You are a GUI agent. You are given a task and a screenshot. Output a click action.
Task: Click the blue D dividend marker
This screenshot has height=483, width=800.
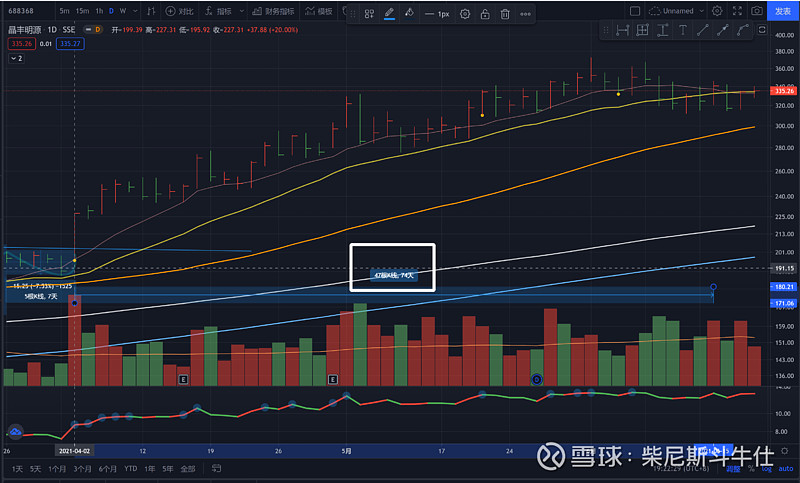537,379
